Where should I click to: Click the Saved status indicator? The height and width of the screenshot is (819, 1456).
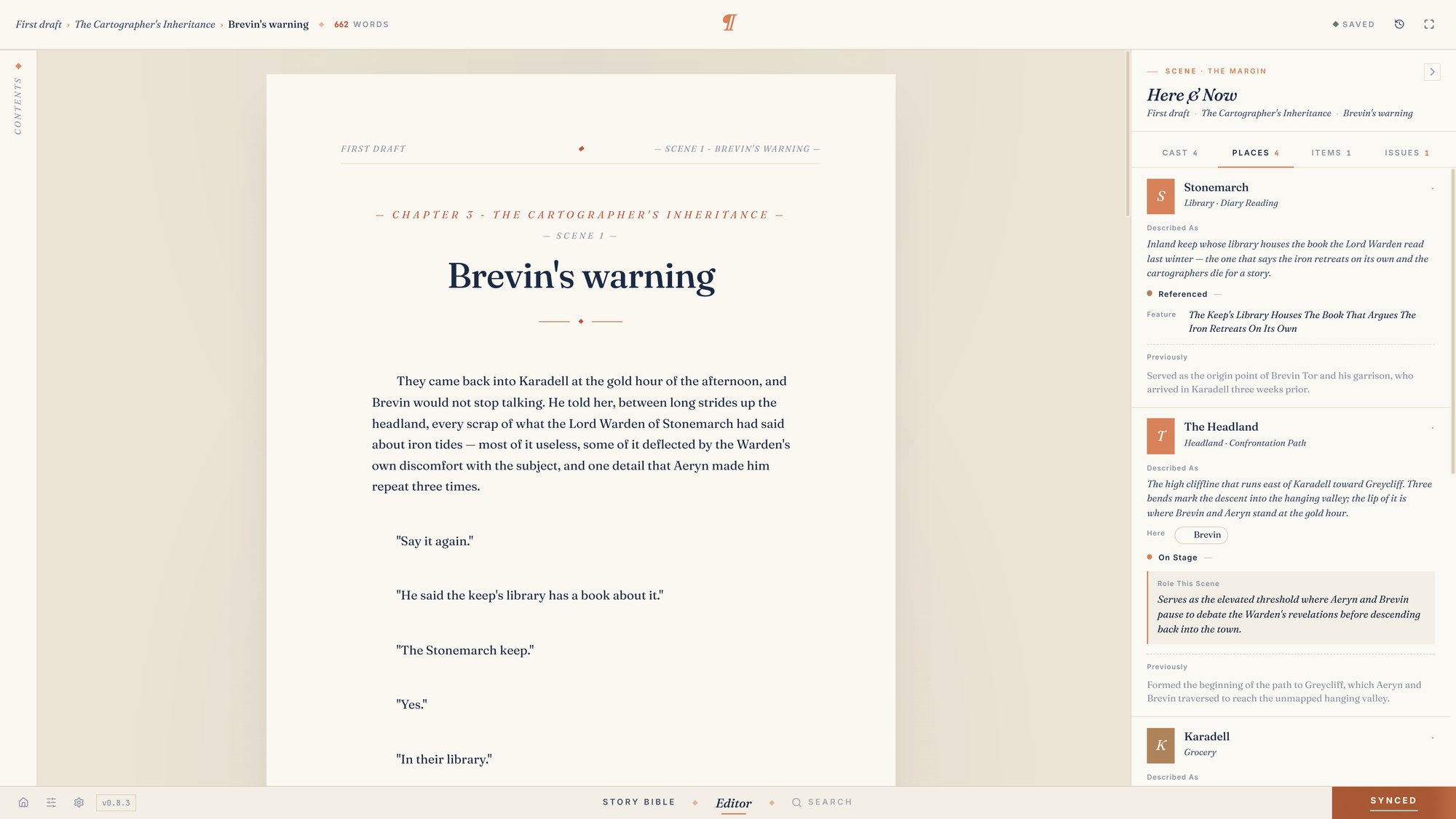point(1353,24)
